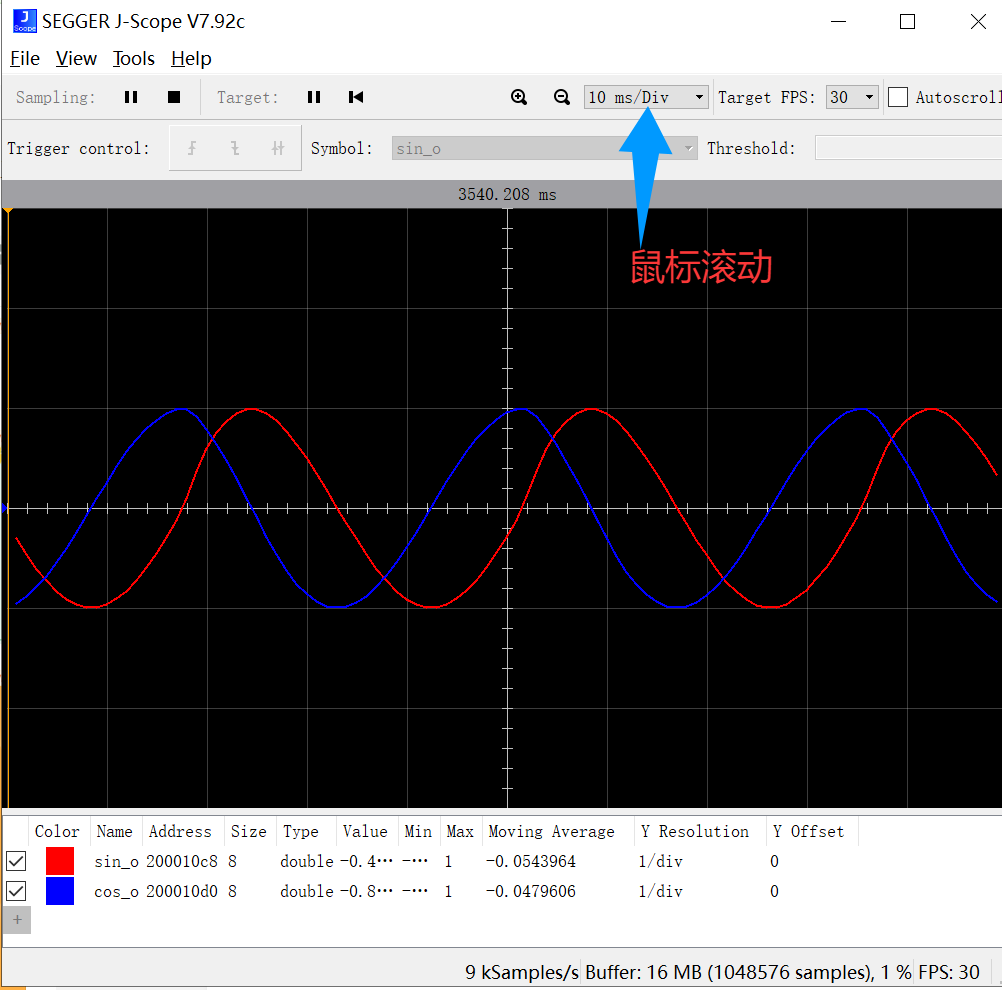Select both-edges trigger icon
Screen dimensions: 1002x990
[x=277, y=148]
